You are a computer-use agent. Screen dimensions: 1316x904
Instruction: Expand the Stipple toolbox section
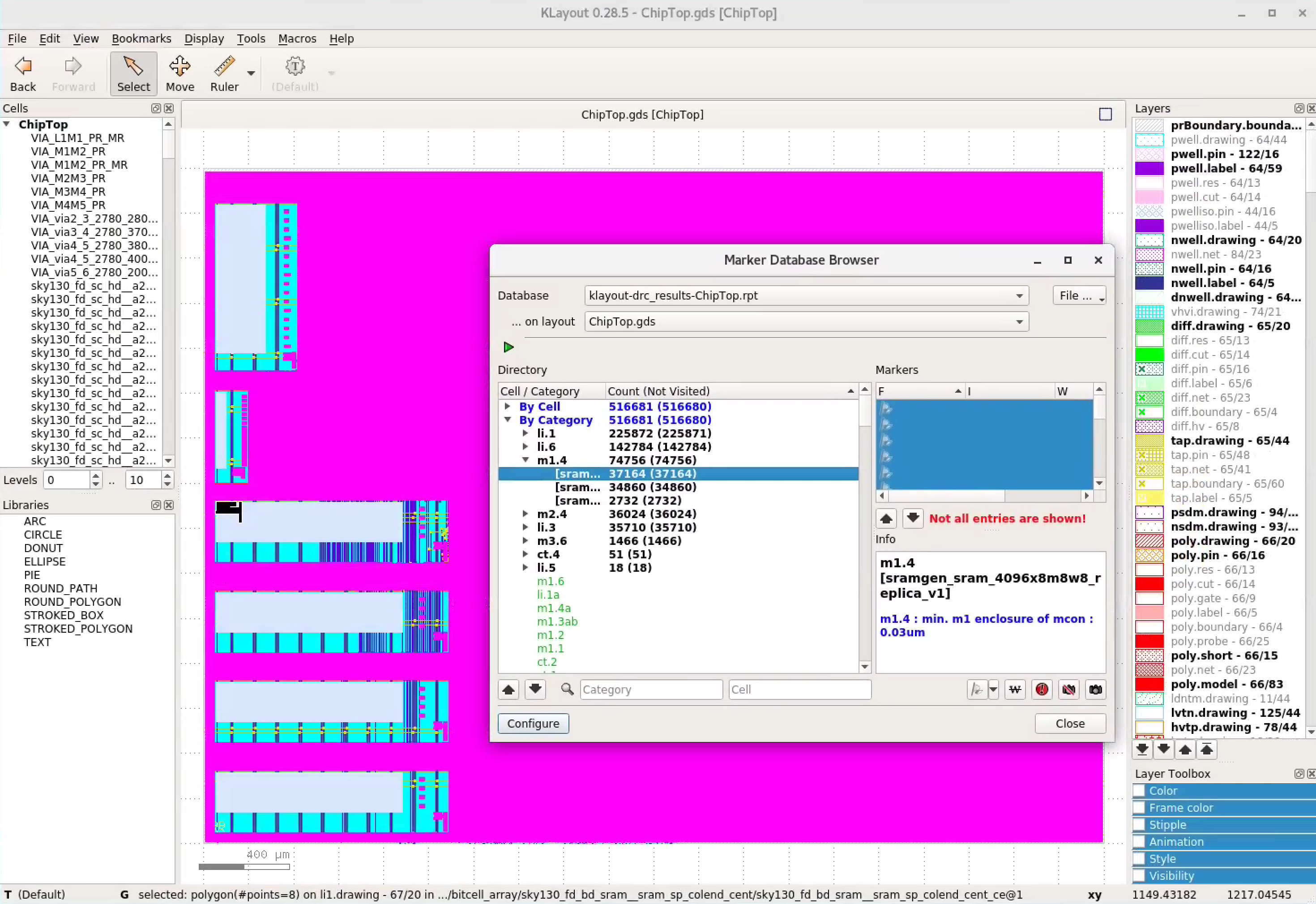click(x=1224, y=825)
